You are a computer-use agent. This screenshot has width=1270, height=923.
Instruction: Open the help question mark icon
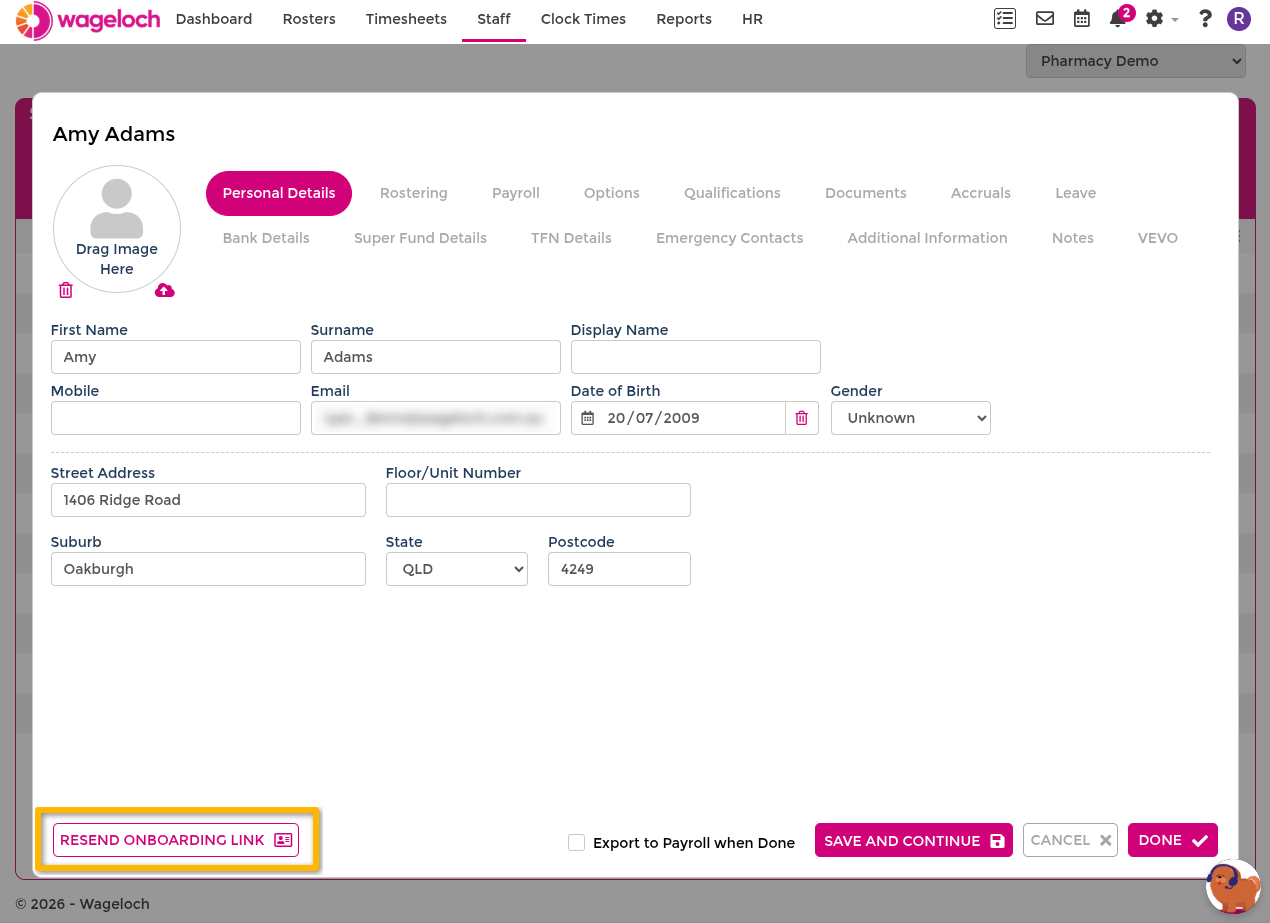point(1205,19)
